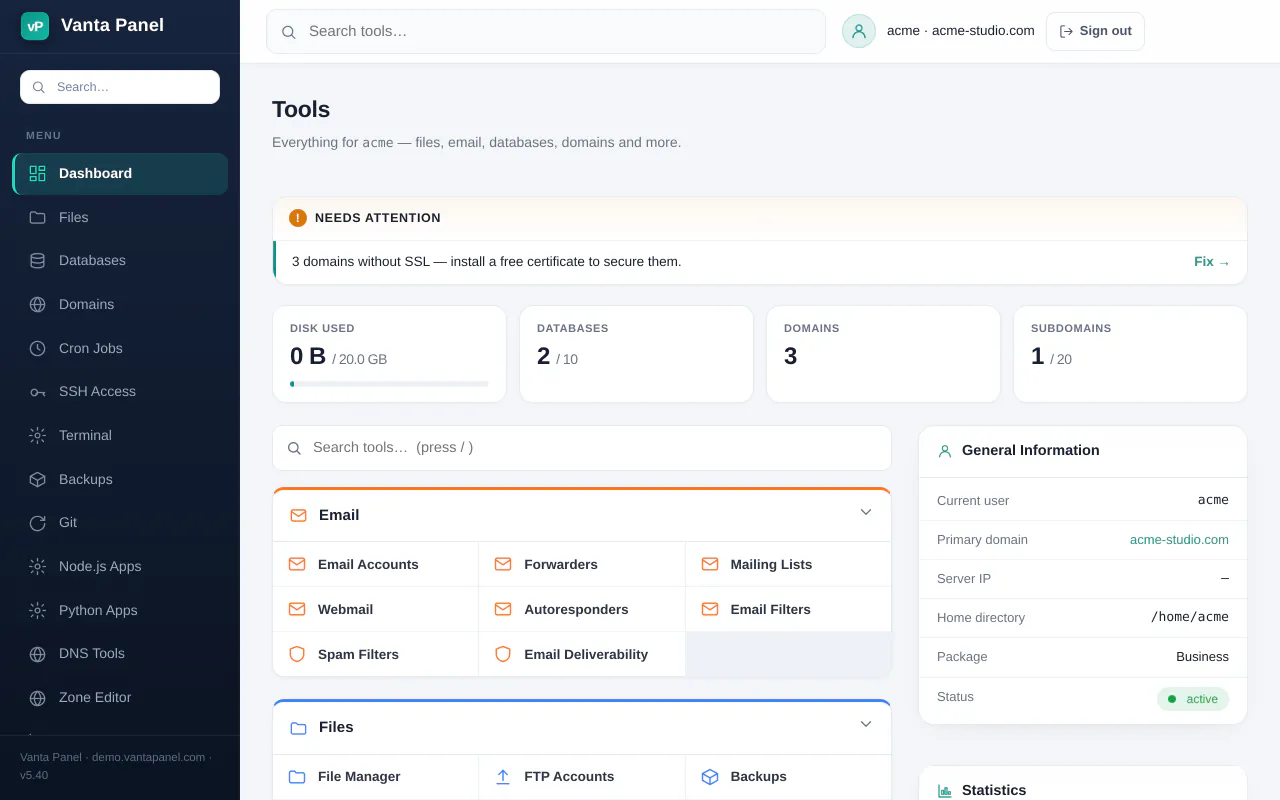1280x800 pixels.
Task: Click the Files folder icon in sidebar
Action: [37, 217]
